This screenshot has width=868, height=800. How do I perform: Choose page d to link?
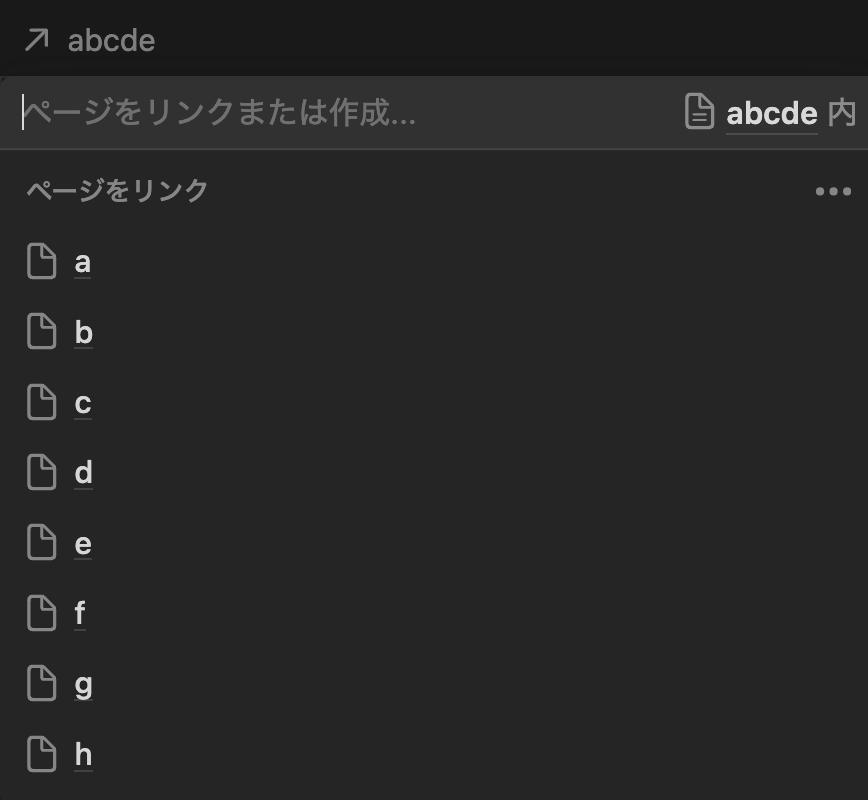[x=434, y=472]
